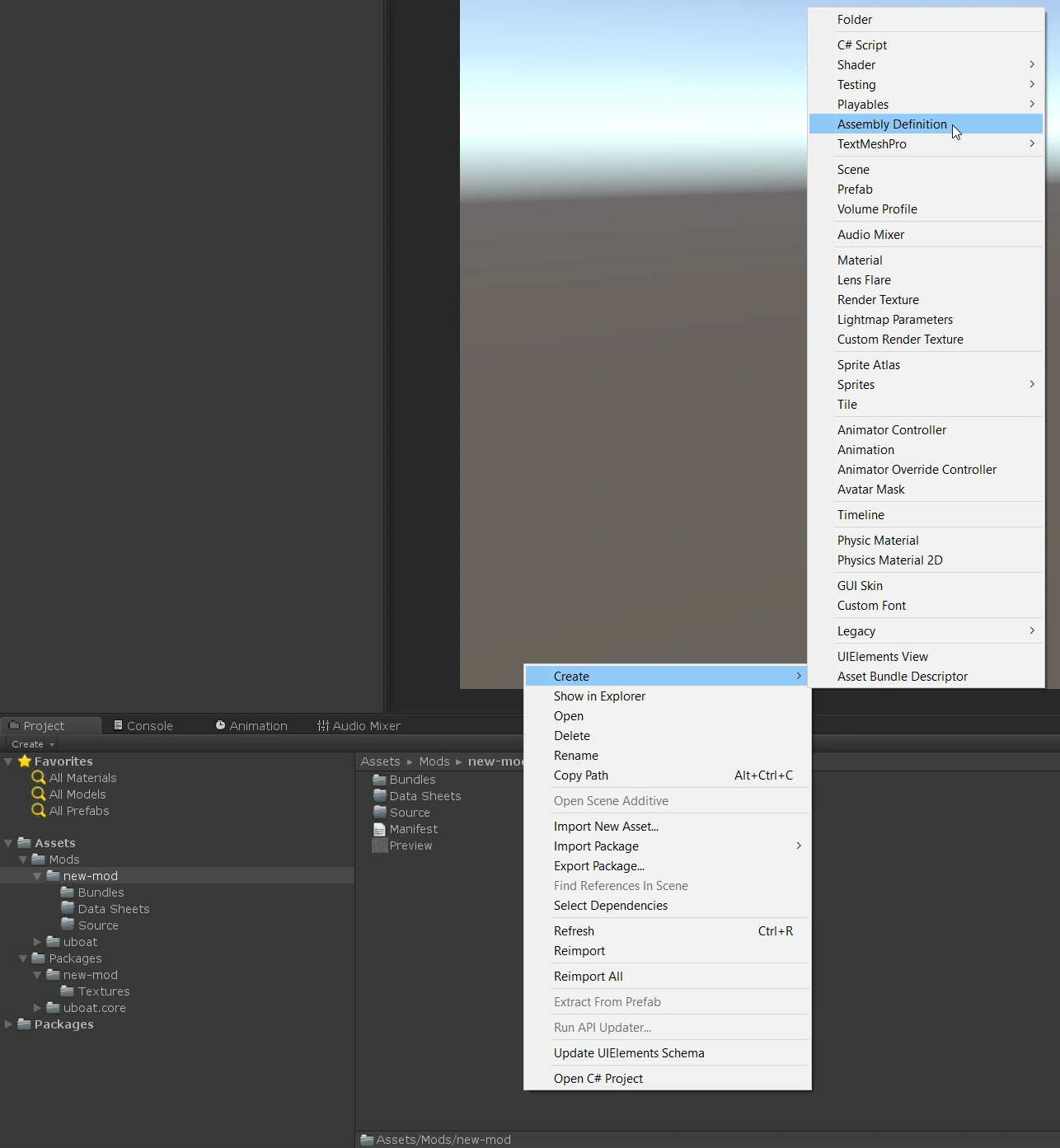Select Asset Bundle Descriptor menu entry
The height and width of the screenshot is (1148, 1060).
pos(926,677)
